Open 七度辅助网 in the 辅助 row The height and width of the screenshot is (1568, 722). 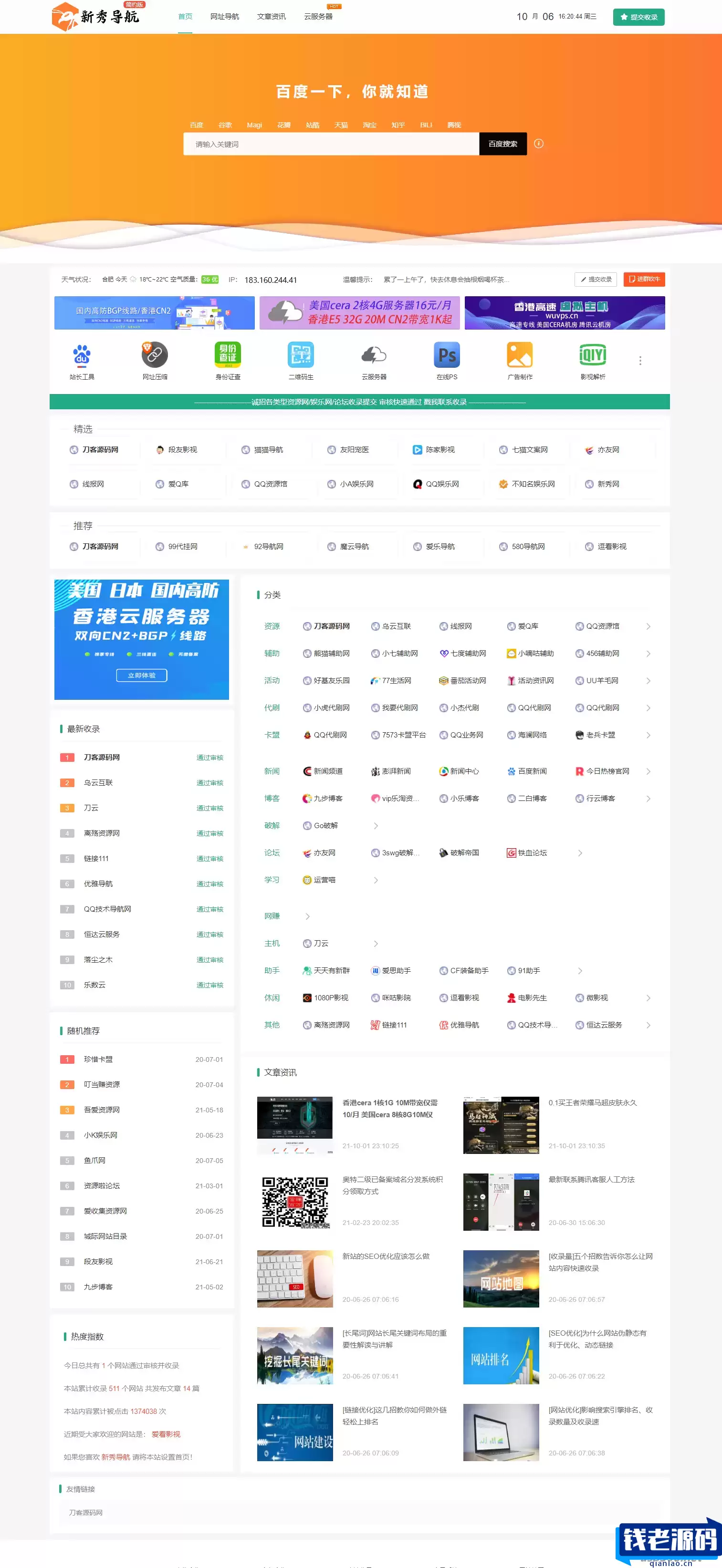pyautogui.click(x=463, y=653)
